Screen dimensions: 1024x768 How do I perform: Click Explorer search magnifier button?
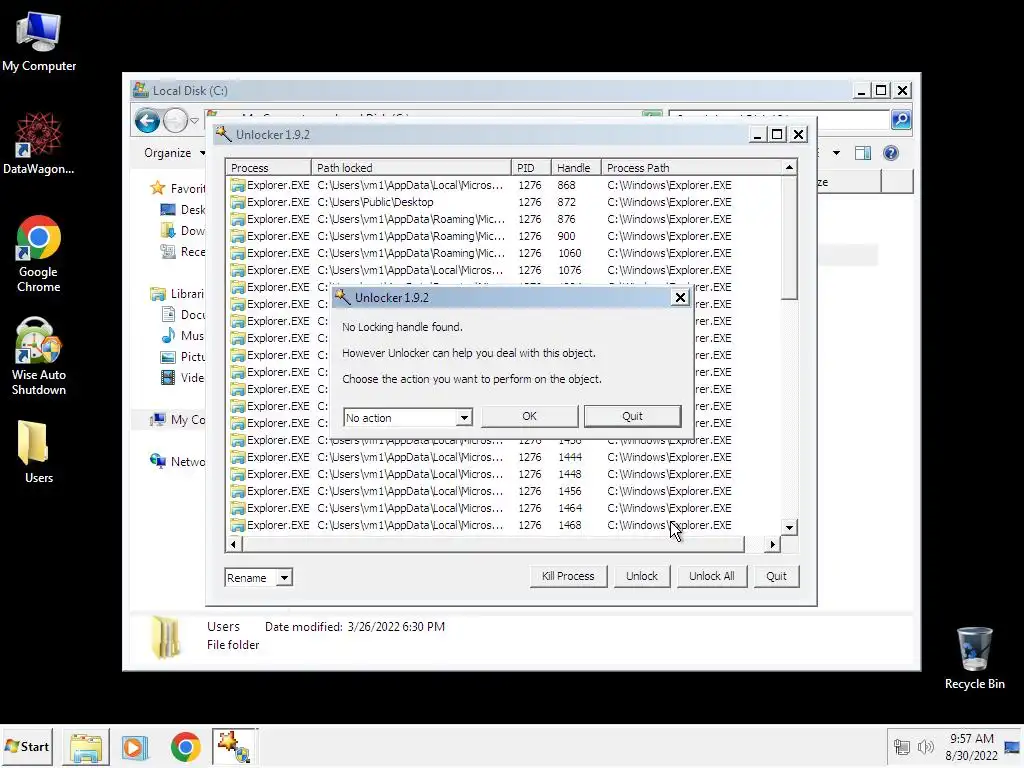[x=901, y=120]
